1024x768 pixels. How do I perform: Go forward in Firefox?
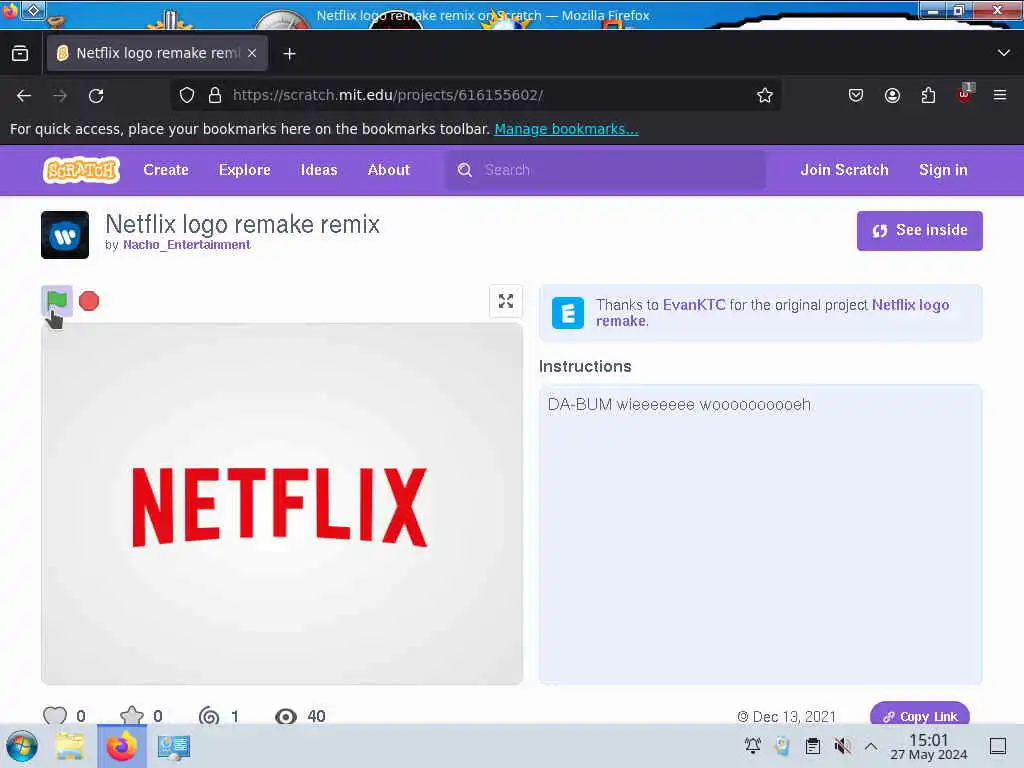pos(60,96)
